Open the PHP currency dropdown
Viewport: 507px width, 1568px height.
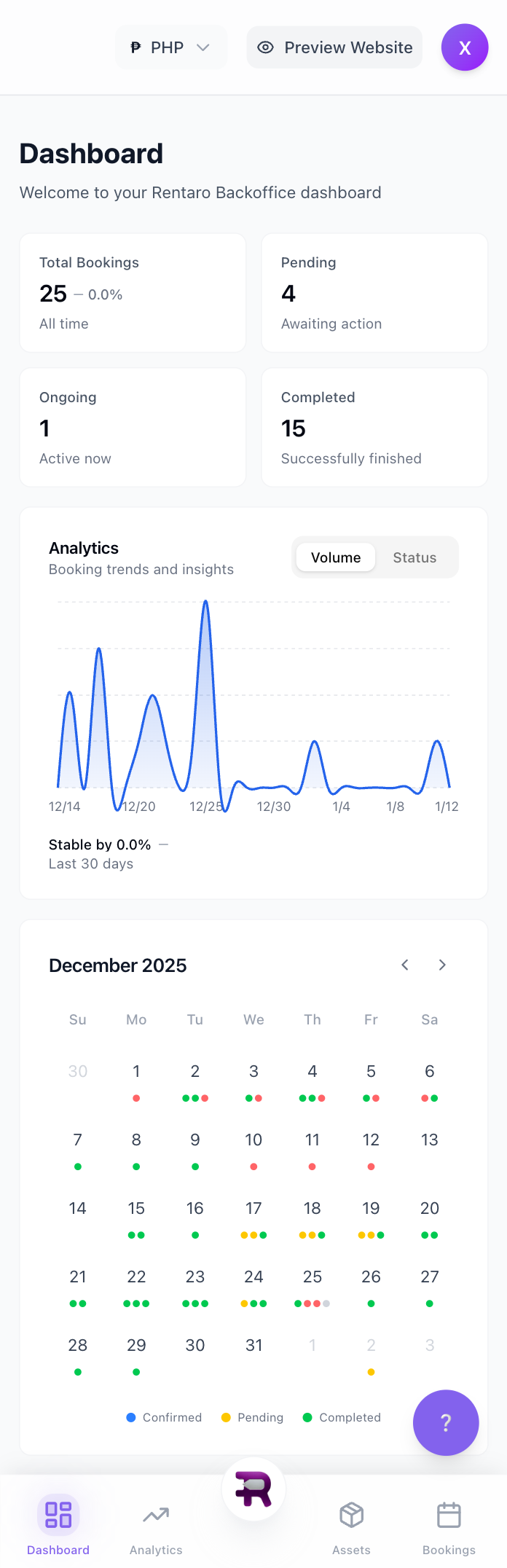[171, 47]
